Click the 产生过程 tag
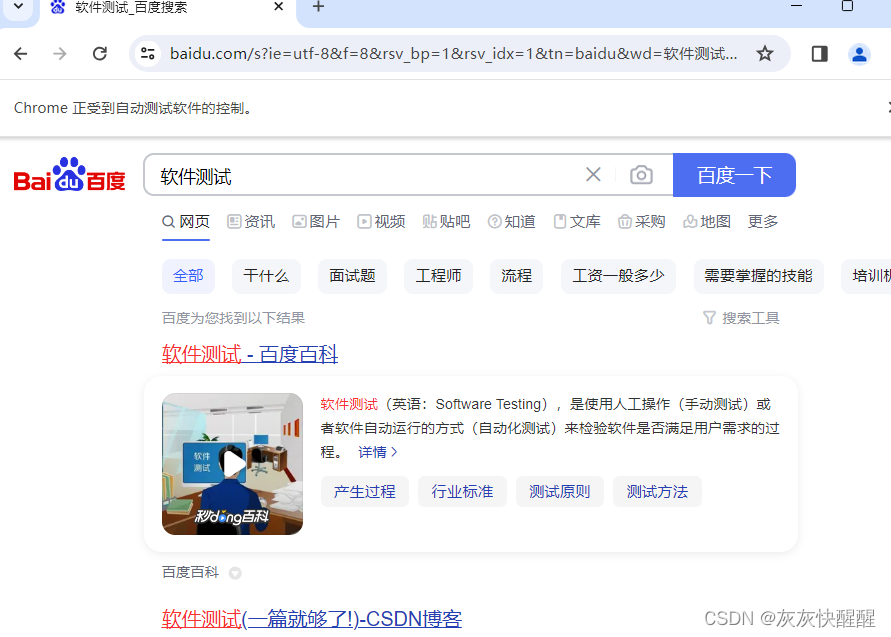Image resolution: width=891 pixels, height=637 pixels. (365, 492)
